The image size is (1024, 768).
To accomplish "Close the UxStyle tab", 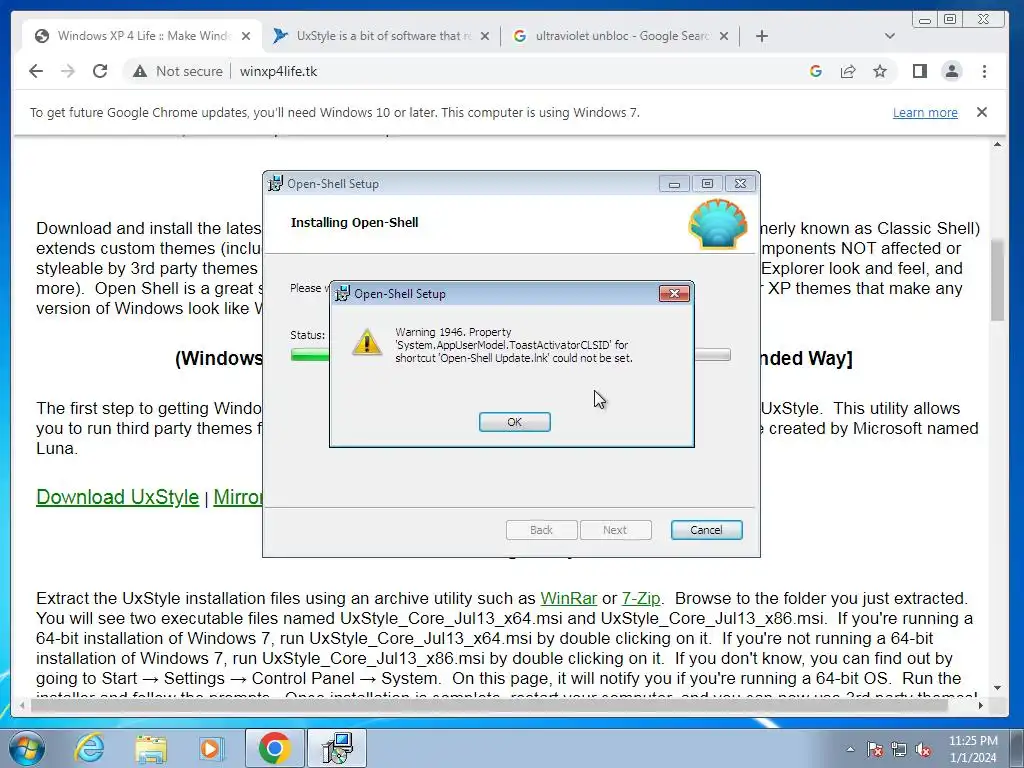I will (x=485, y=36).
